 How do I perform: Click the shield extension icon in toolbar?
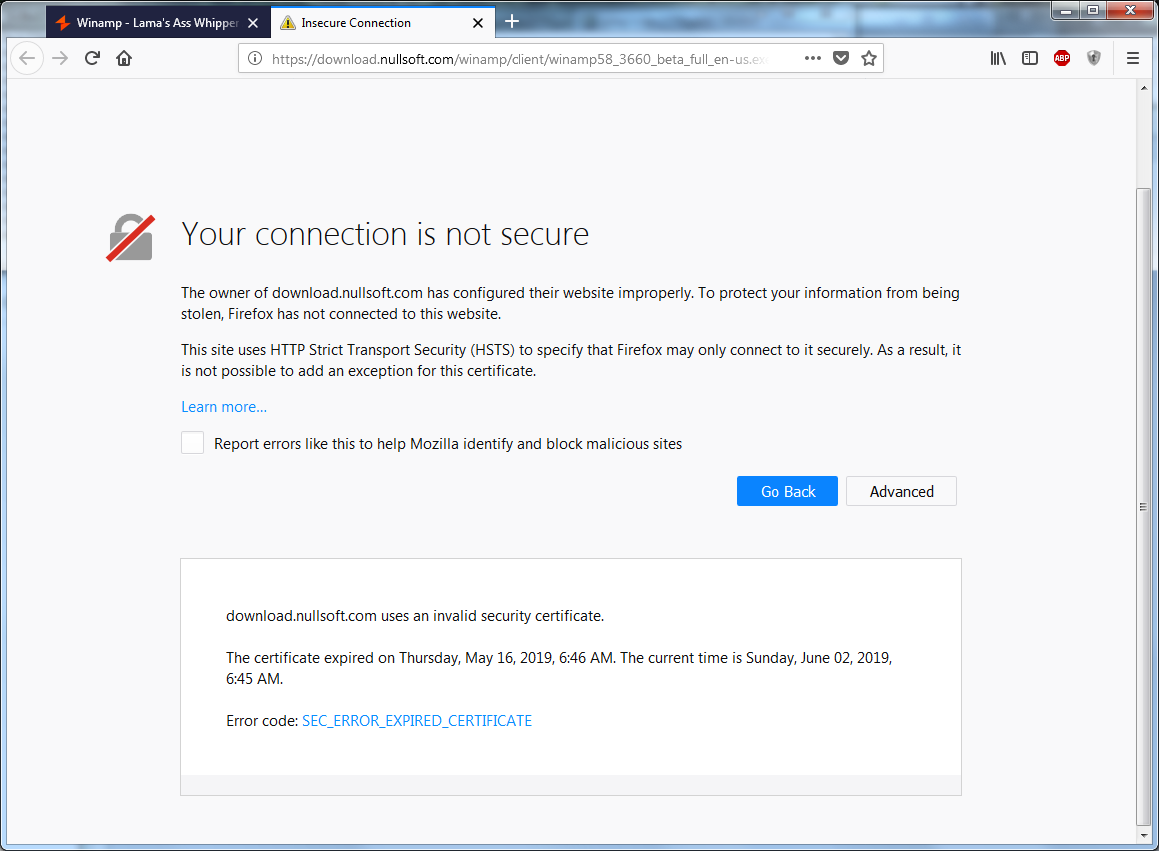1094,58
